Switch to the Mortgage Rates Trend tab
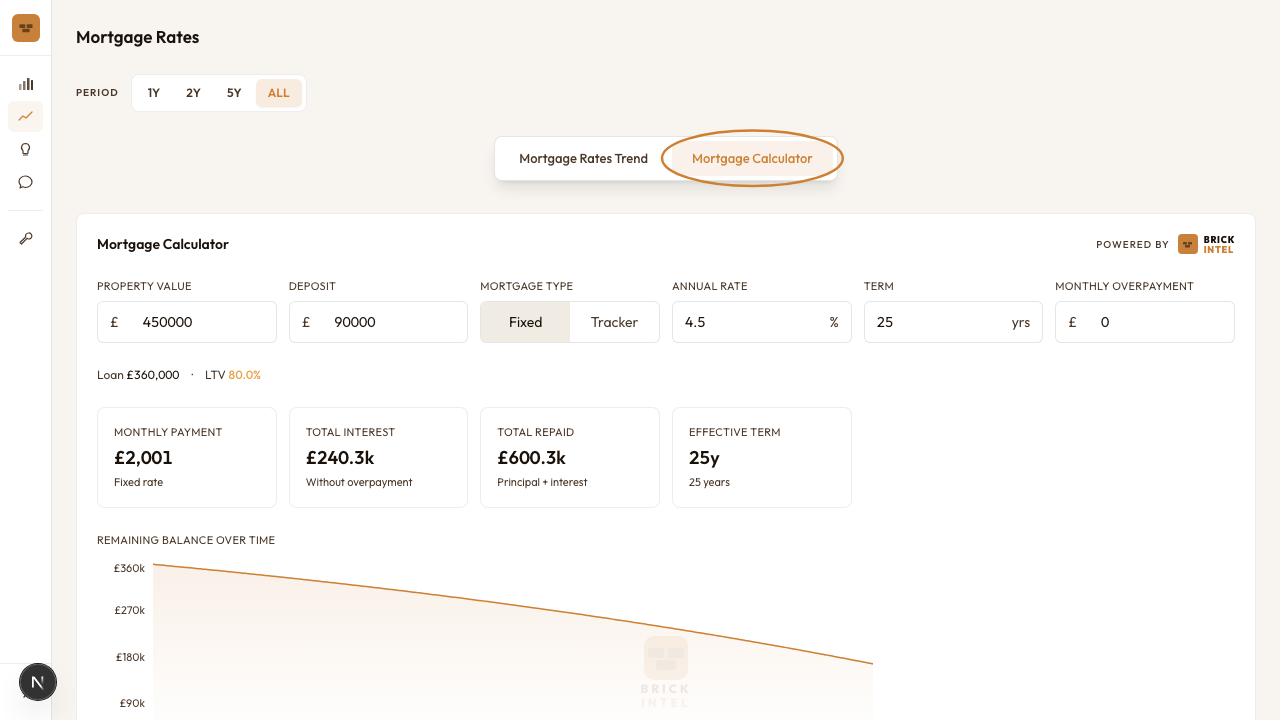 click(583, 158)
